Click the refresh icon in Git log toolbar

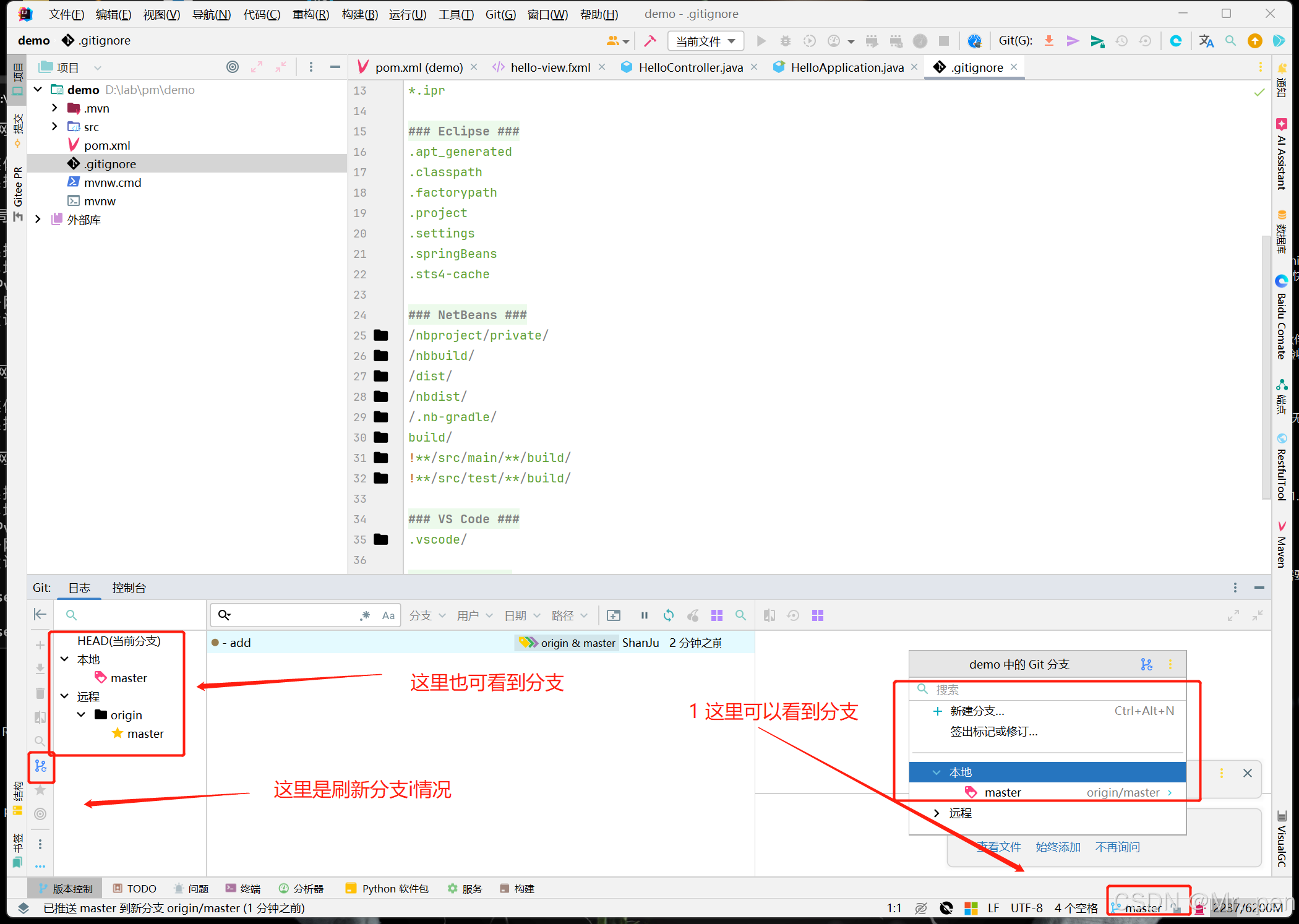point(669,615)
